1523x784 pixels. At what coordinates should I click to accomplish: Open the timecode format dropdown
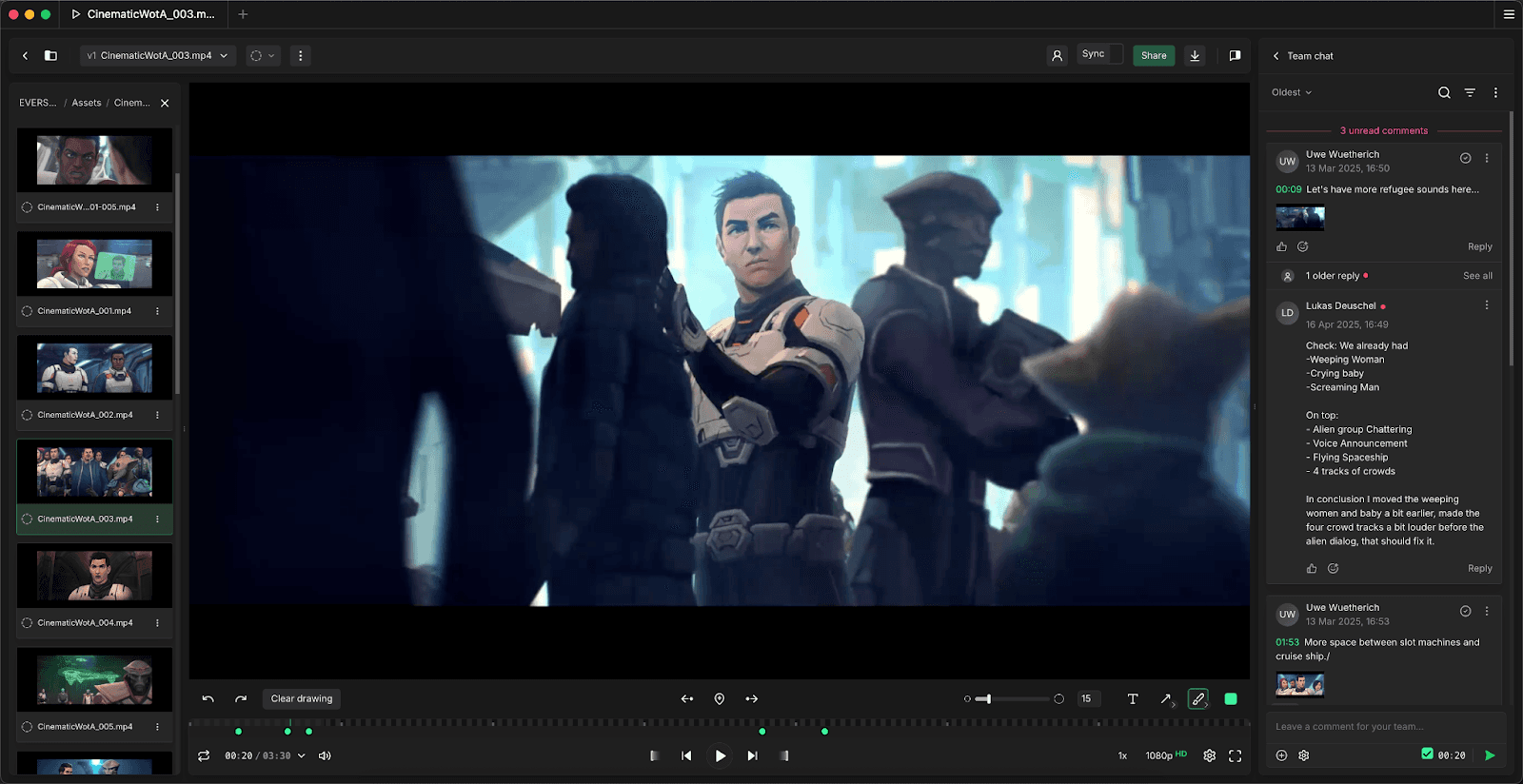click(302, 755)
